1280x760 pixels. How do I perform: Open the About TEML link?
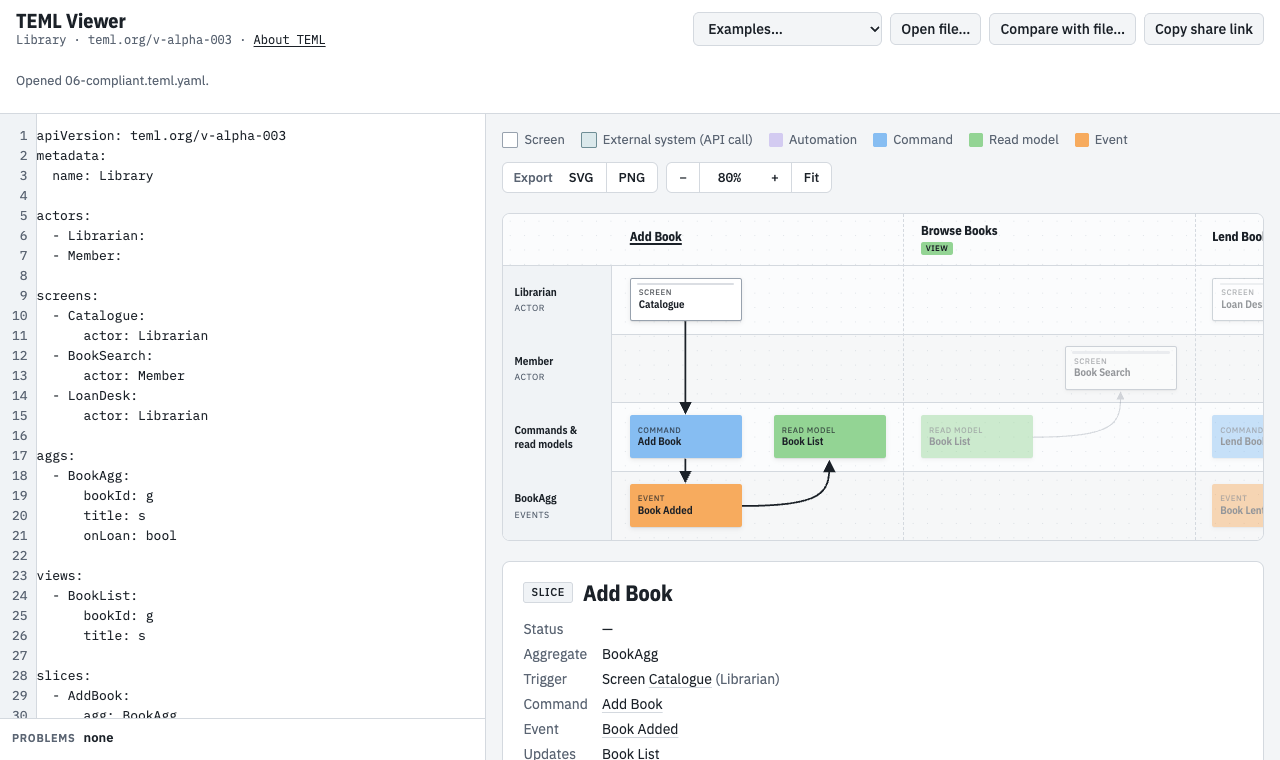point(289,40)
